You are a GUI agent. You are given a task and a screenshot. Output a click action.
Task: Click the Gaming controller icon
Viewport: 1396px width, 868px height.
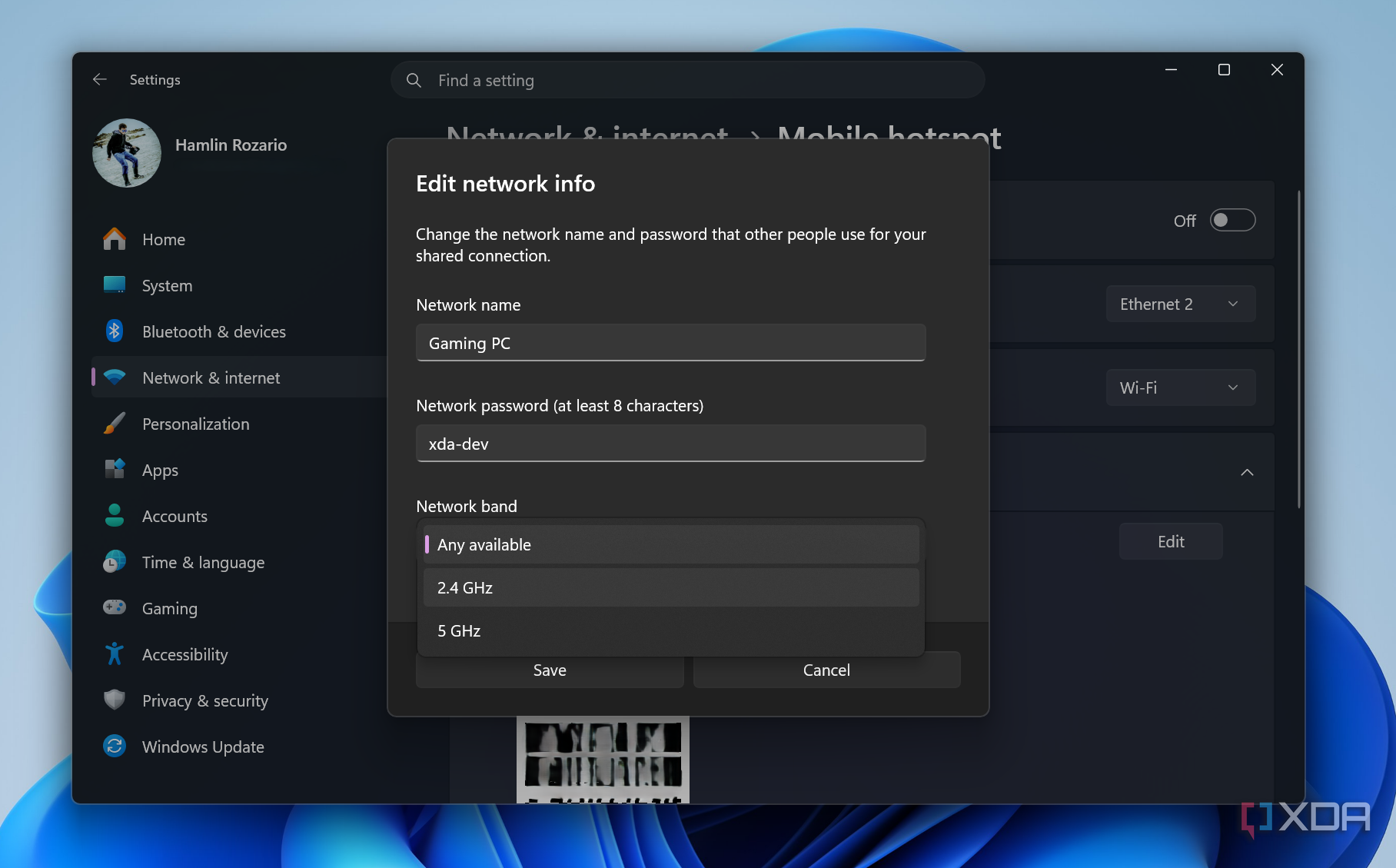point(115,608)
